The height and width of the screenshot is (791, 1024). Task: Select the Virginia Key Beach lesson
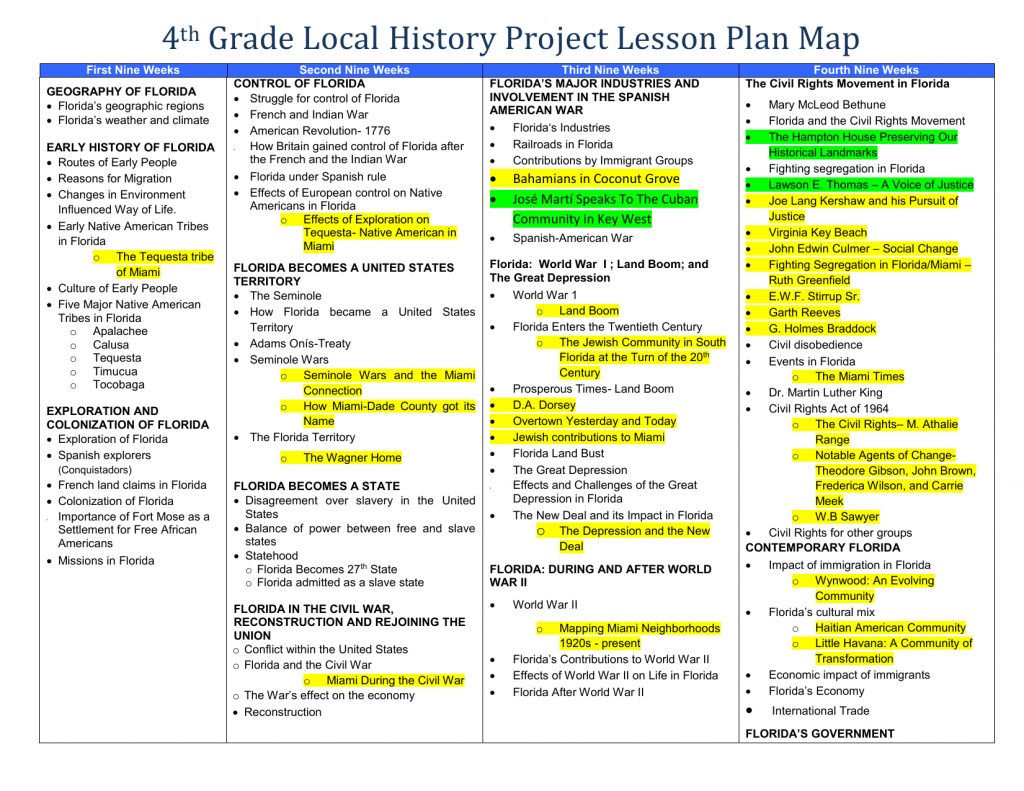(818, 233)
